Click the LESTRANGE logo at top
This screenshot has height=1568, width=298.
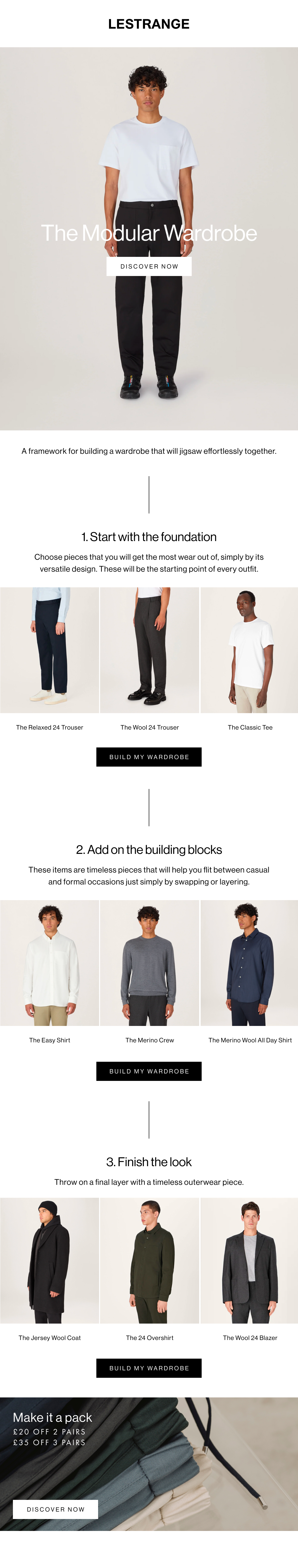tap(149, 24)
